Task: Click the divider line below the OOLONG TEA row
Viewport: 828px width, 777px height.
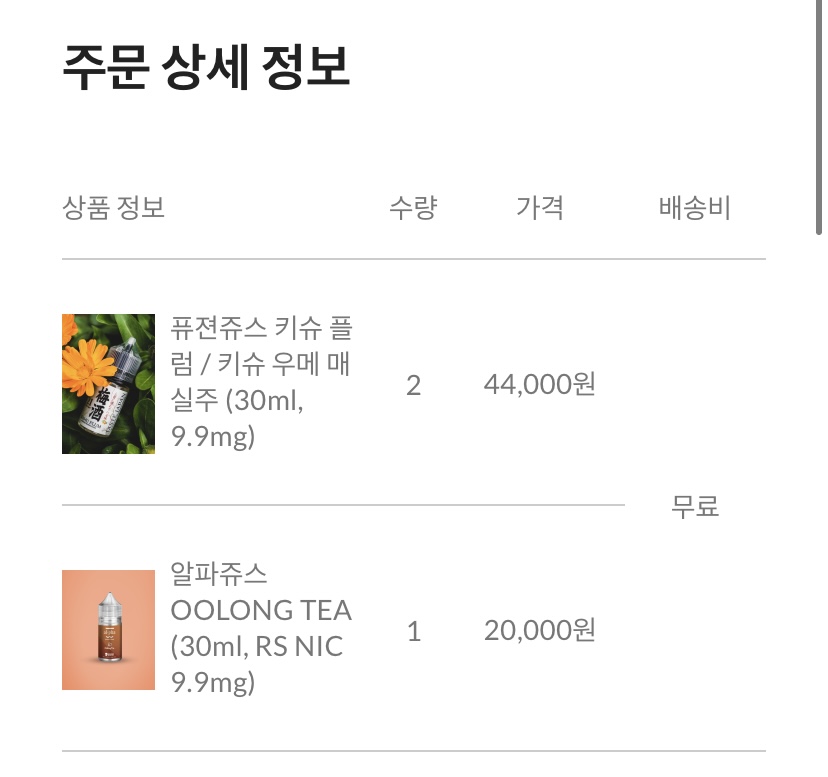Action: click(413, 750)
